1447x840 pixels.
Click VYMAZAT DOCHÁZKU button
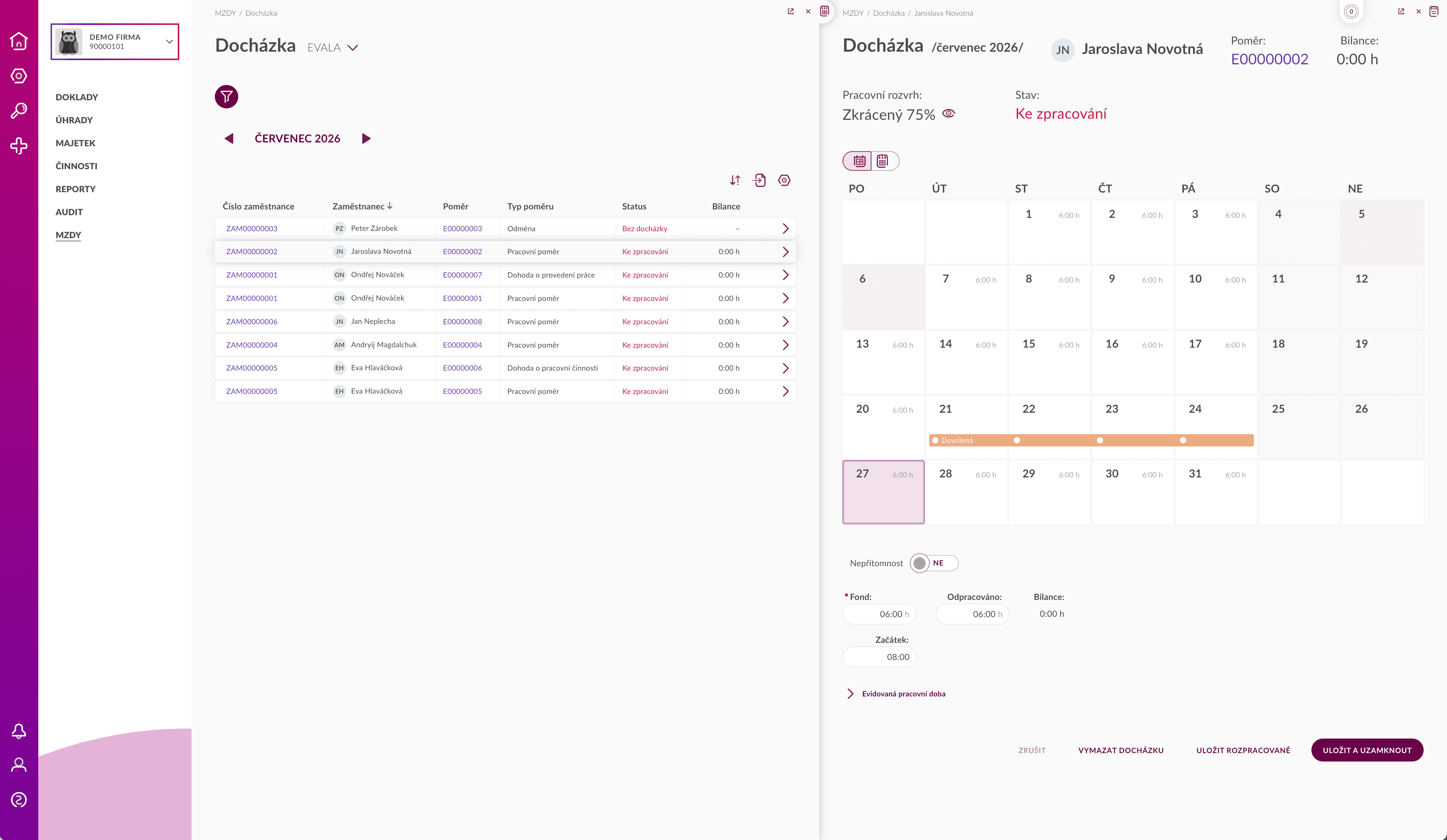click(x=1121, y=750)
